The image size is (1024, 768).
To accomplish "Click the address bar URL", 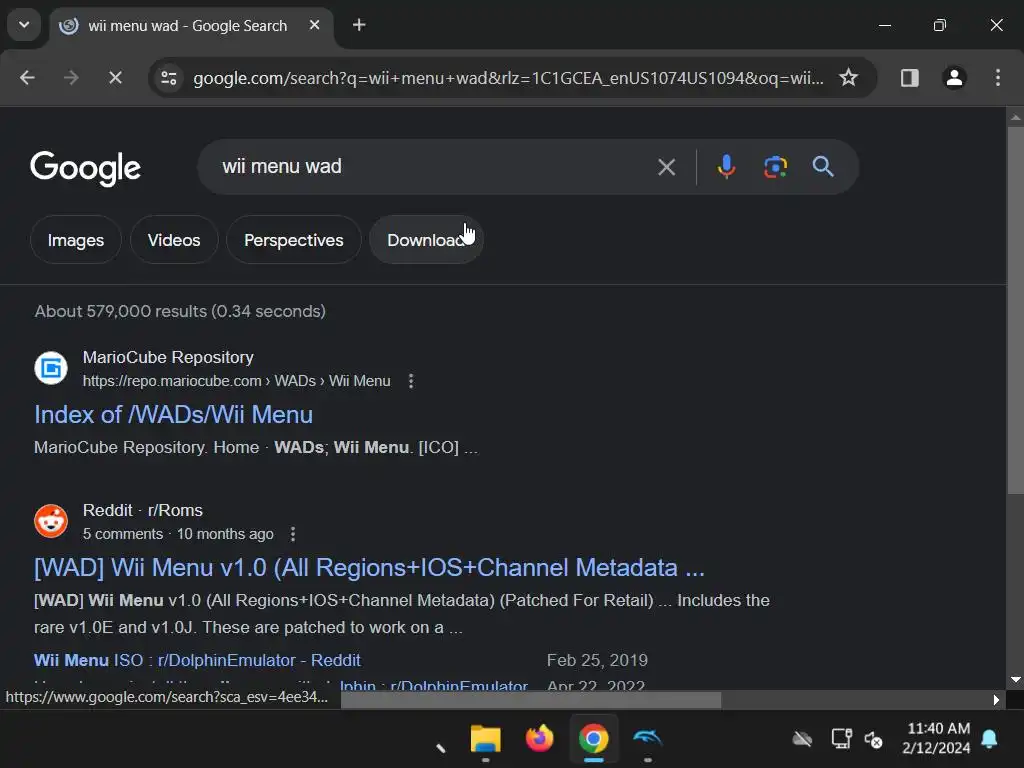I will pyautogui.click(x=508, y=78).
